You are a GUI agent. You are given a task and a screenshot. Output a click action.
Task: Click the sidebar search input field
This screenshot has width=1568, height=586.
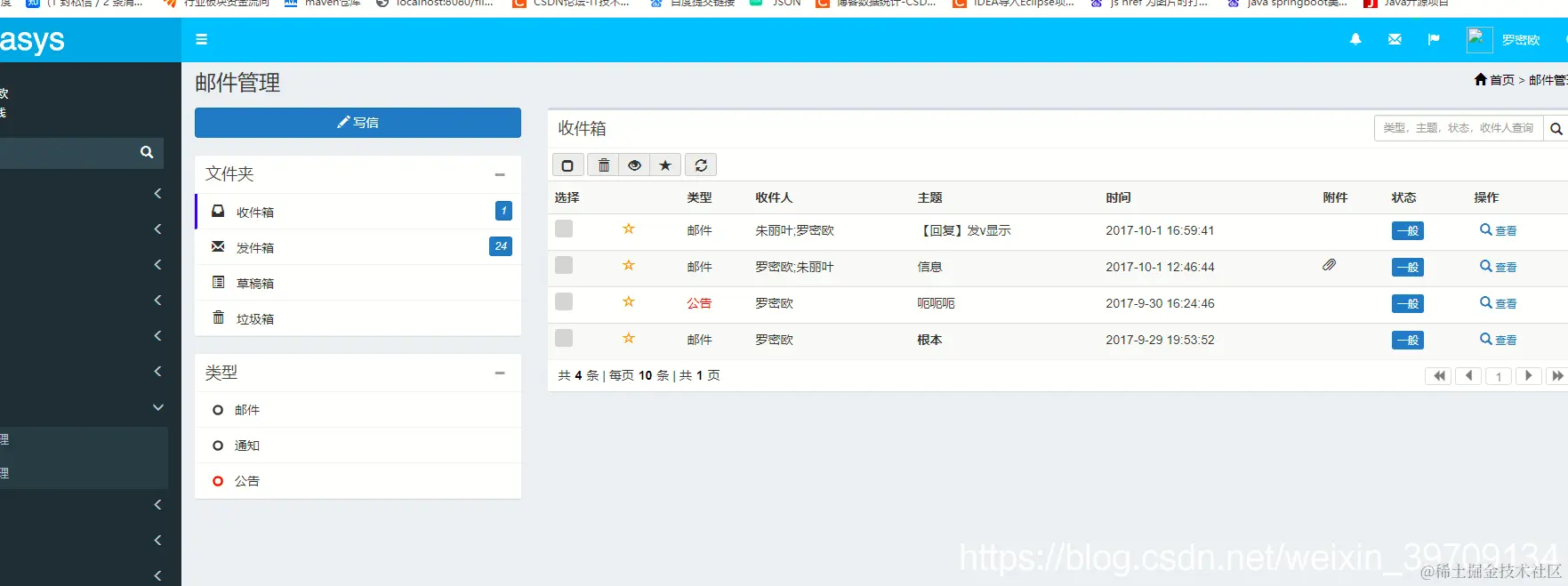(x=67, y=152)
